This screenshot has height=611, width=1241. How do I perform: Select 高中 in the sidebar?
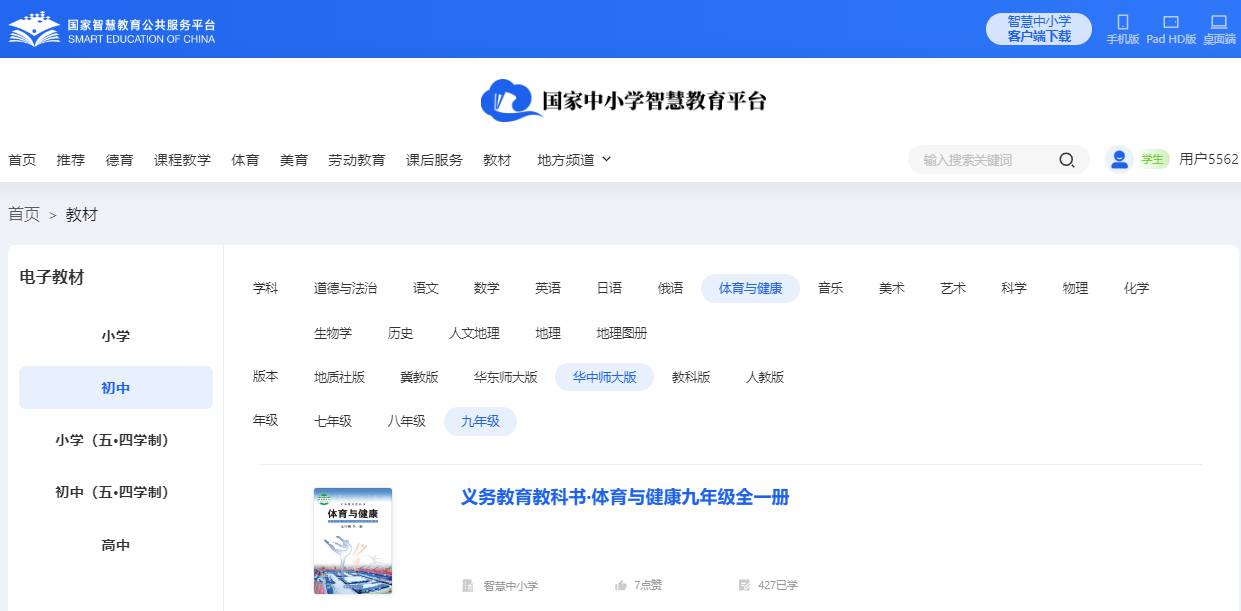coord(116,545)
